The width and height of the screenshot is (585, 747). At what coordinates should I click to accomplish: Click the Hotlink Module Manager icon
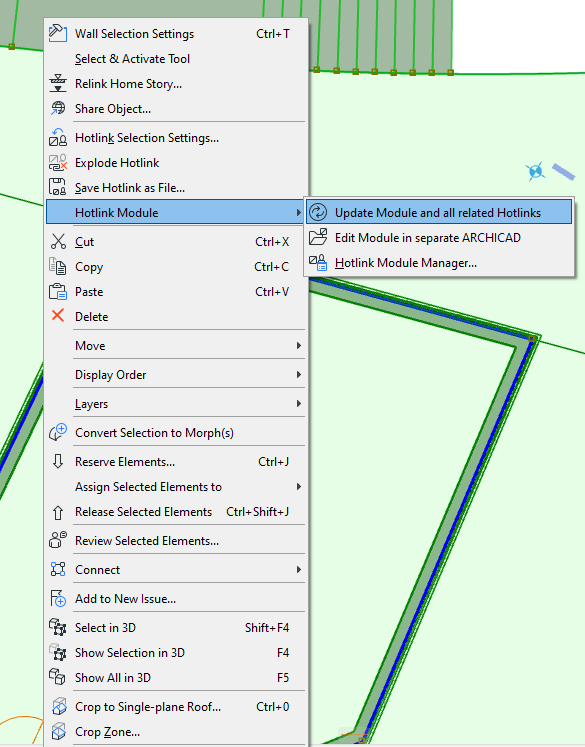(318, 262)
